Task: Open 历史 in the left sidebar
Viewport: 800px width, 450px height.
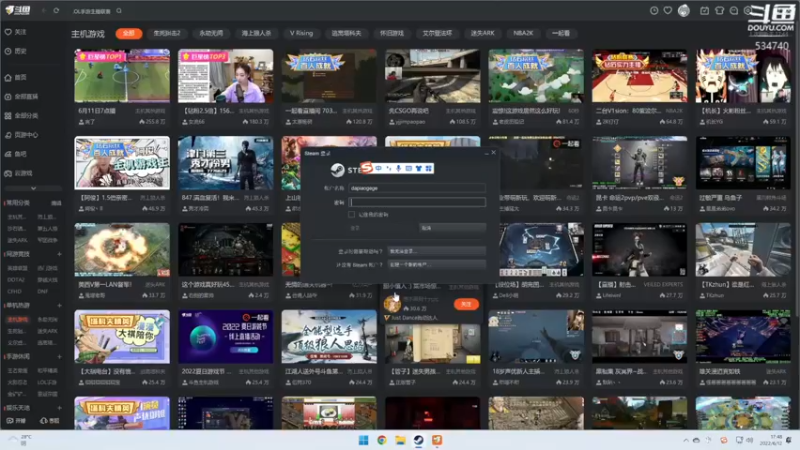Action: pos(16,51)
